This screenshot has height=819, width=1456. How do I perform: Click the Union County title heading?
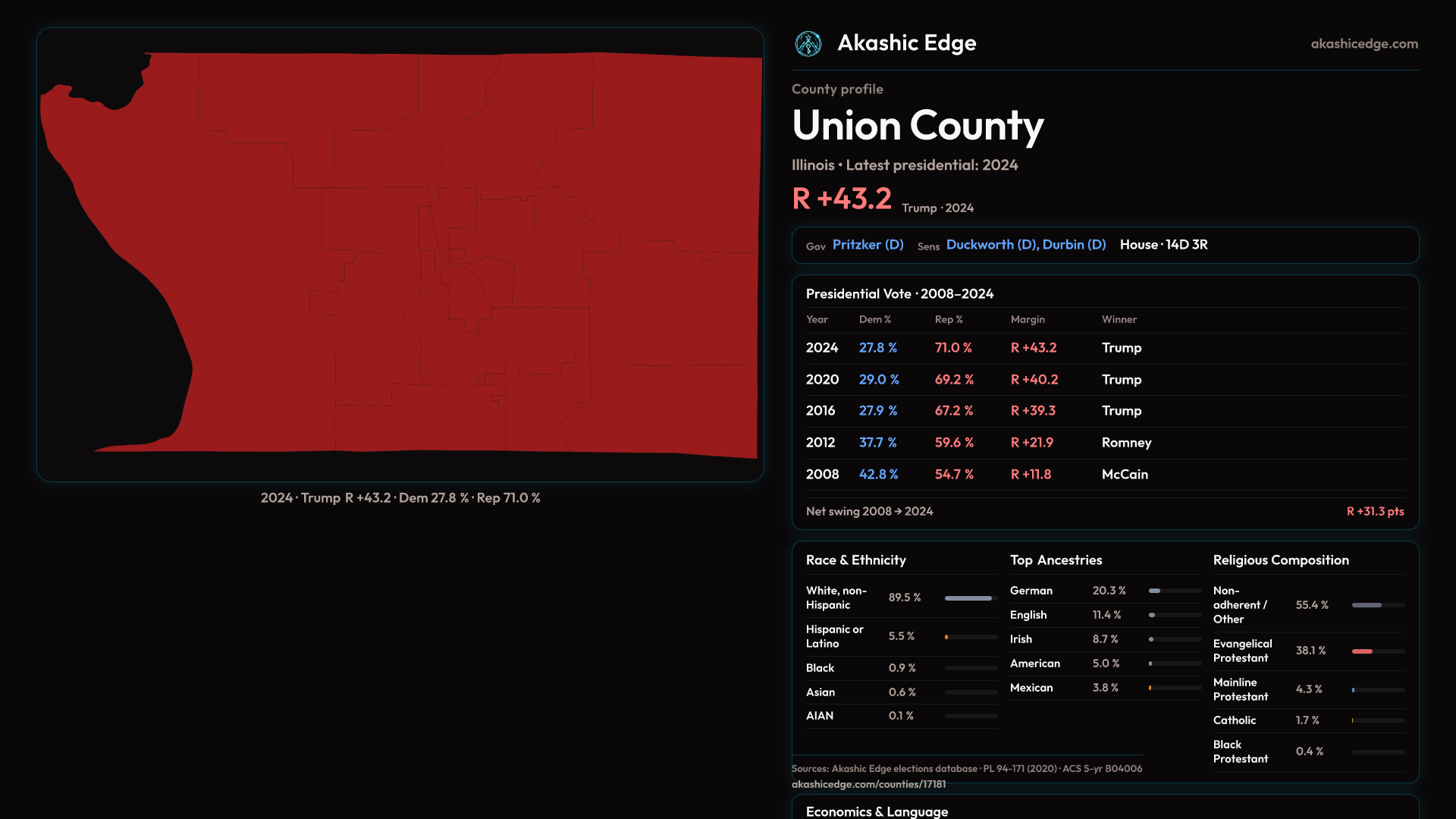(918, 126)
